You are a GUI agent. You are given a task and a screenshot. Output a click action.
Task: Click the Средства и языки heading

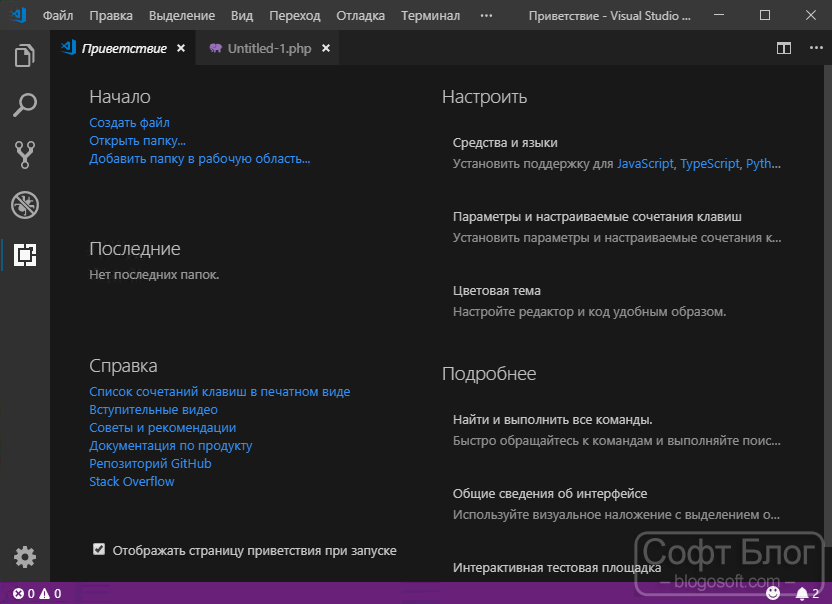pos(505,143)
